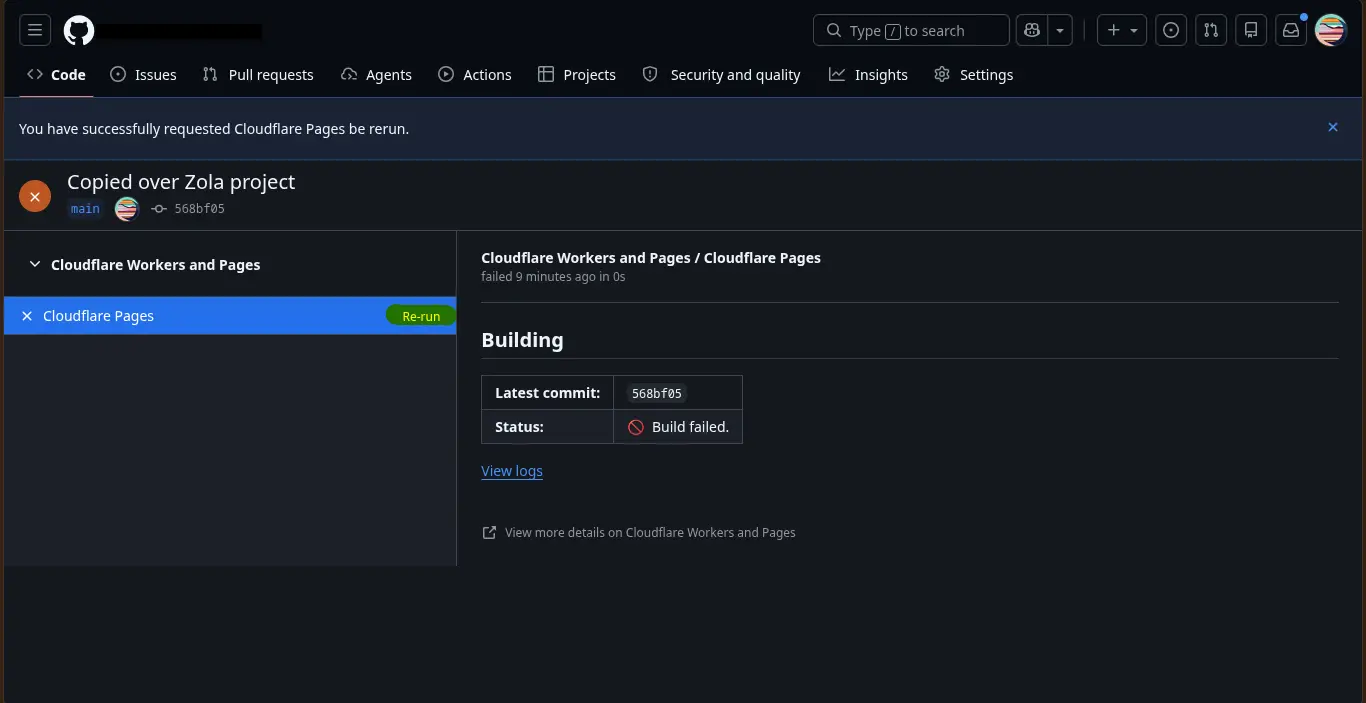View your pull requests header icon
Viewport: 1366px width, 703px height.
[1211, 31]
